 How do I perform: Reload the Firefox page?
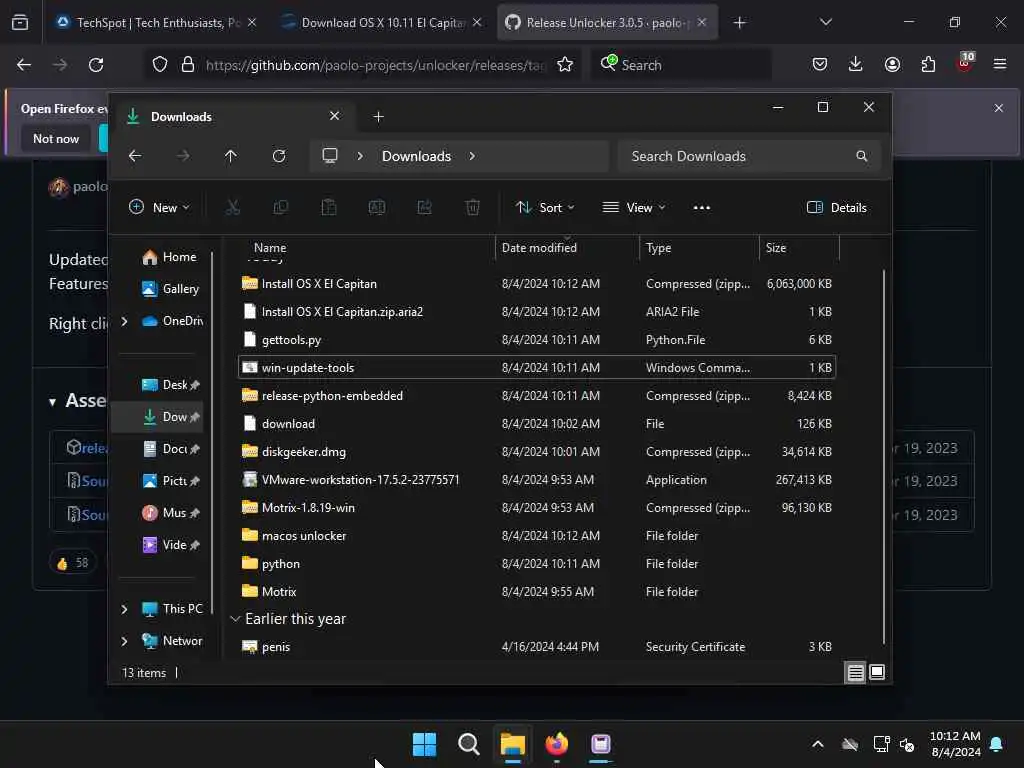pos(96,65)
